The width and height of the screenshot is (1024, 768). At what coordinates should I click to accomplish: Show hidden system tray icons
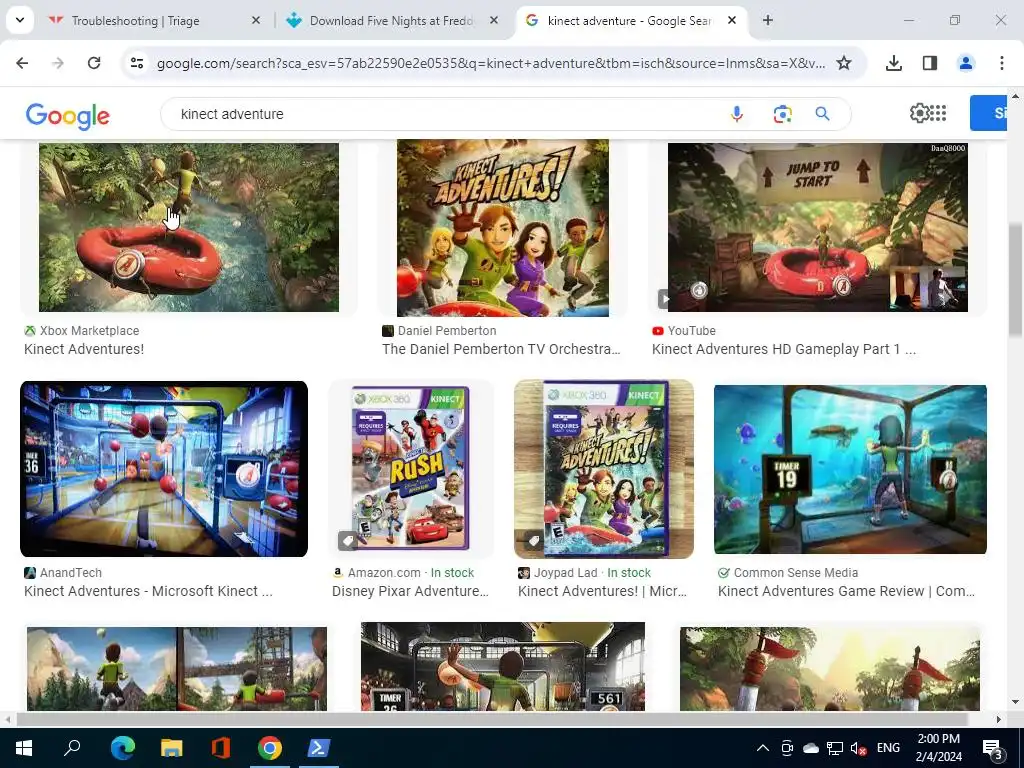pyautogui.click(x=762, y=748)
